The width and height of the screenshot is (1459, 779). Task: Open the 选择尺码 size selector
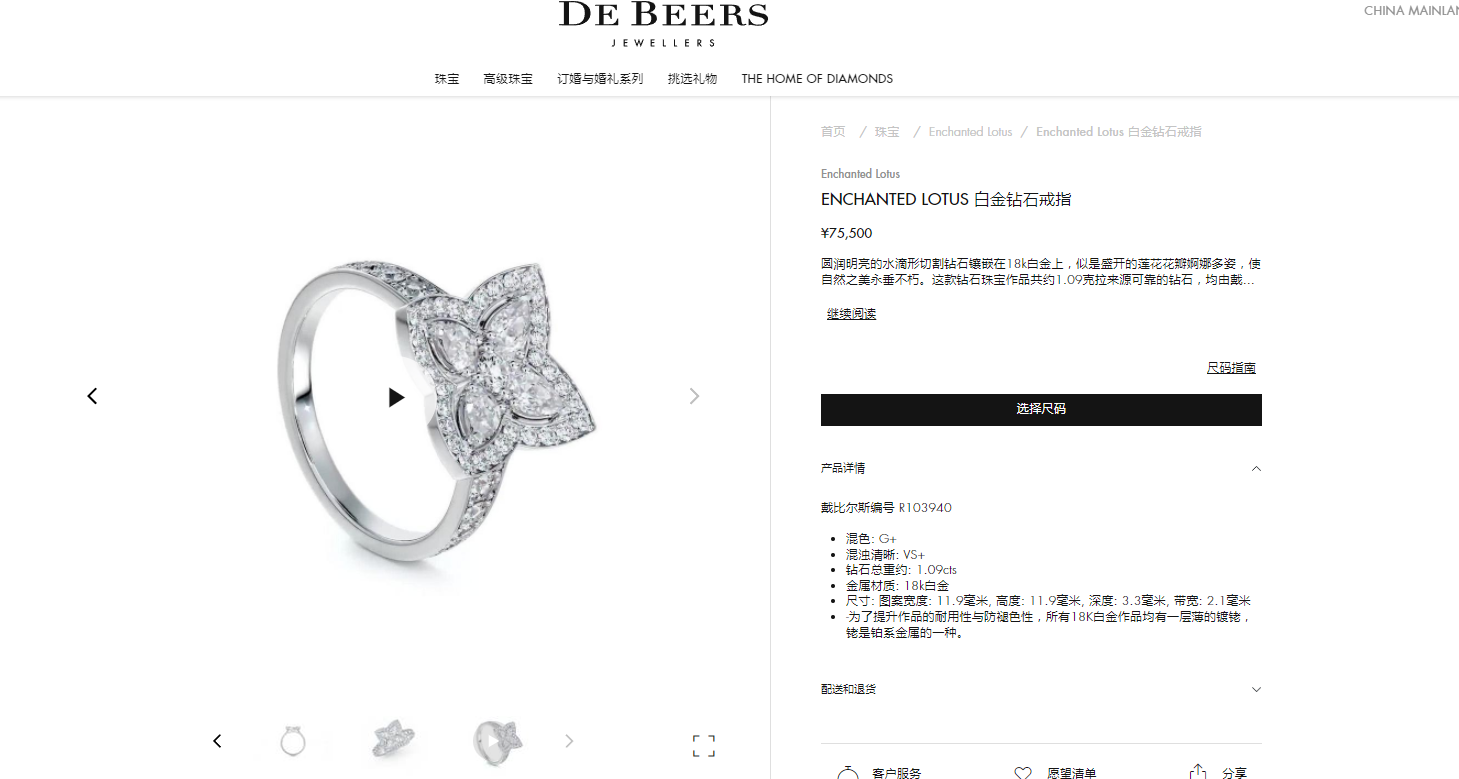(x=1041, y=409)
